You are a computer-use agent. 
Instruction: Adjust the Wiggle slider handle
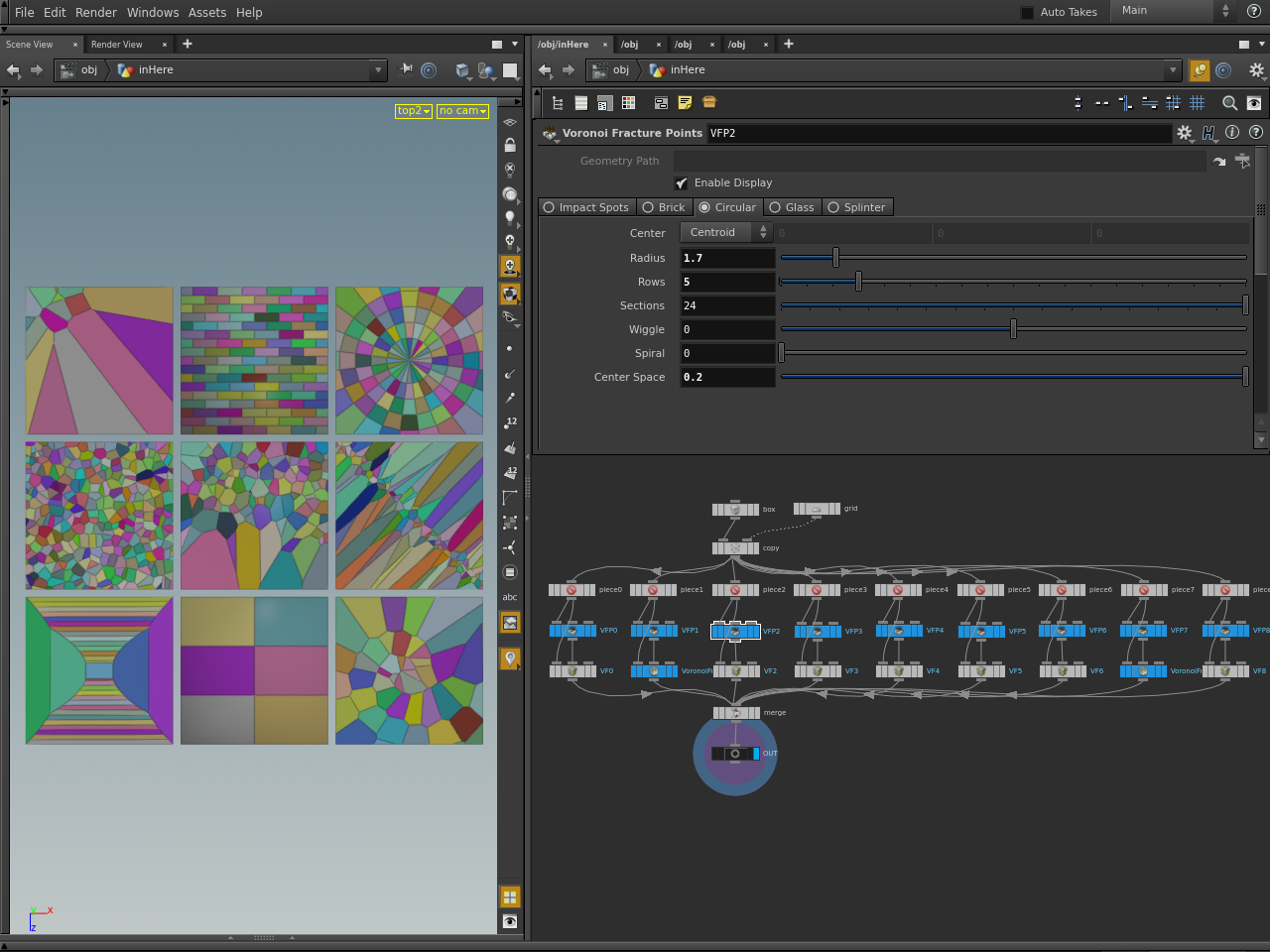pyautogui.click(x=1013, y=329)
